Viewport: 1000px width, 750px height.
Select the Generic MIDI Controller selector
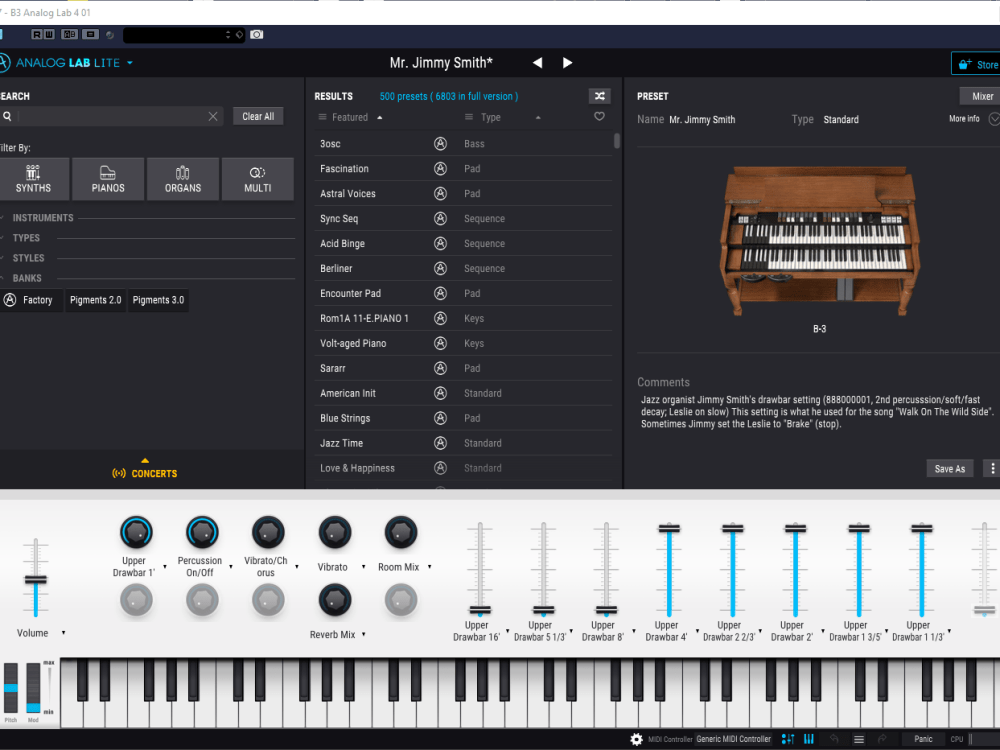733,739
